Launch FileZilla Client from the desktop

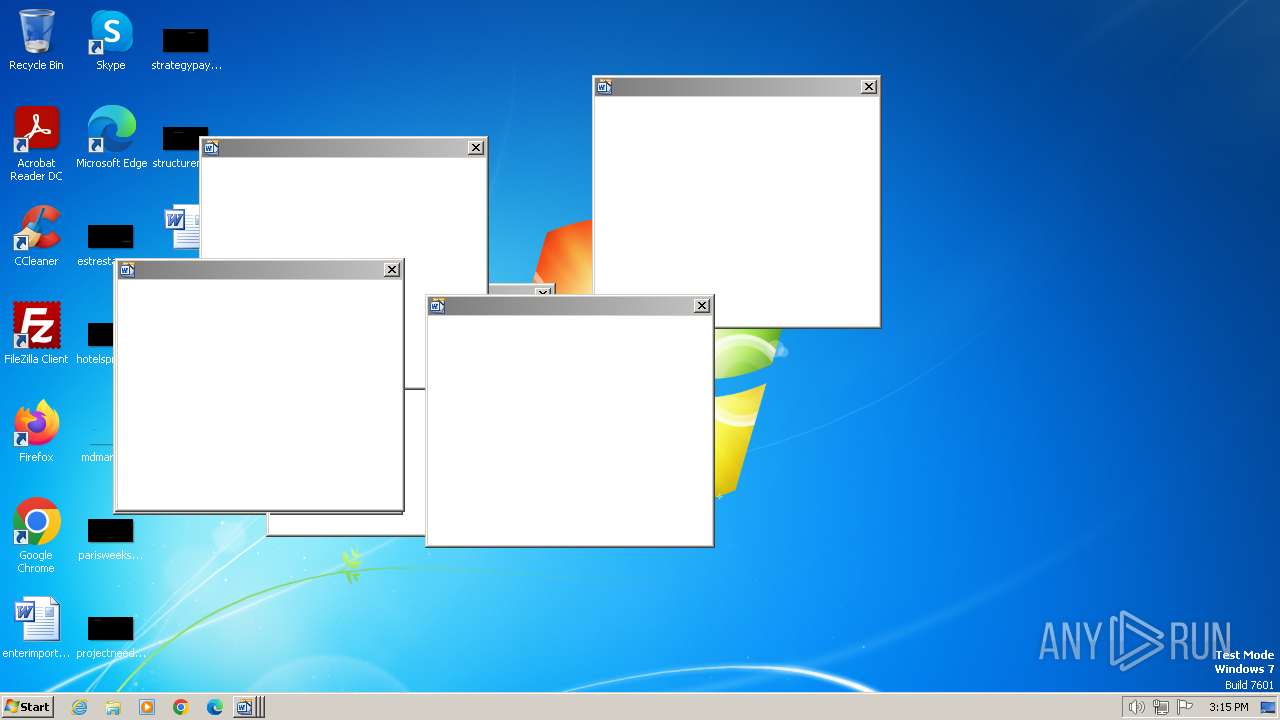pos(36,334)
